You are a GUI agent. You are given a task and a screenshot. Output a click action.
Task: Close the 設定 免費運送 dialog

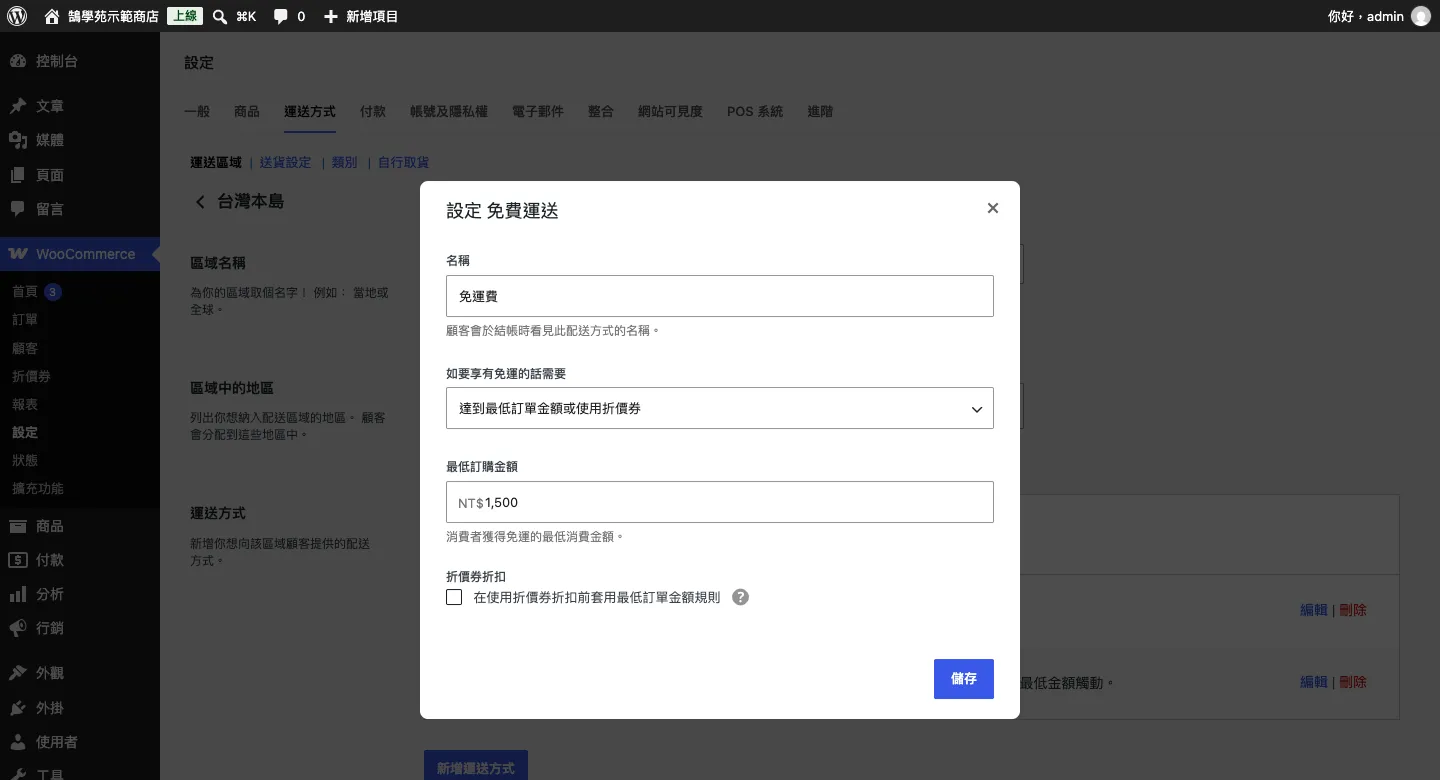(x=993, y=208)
